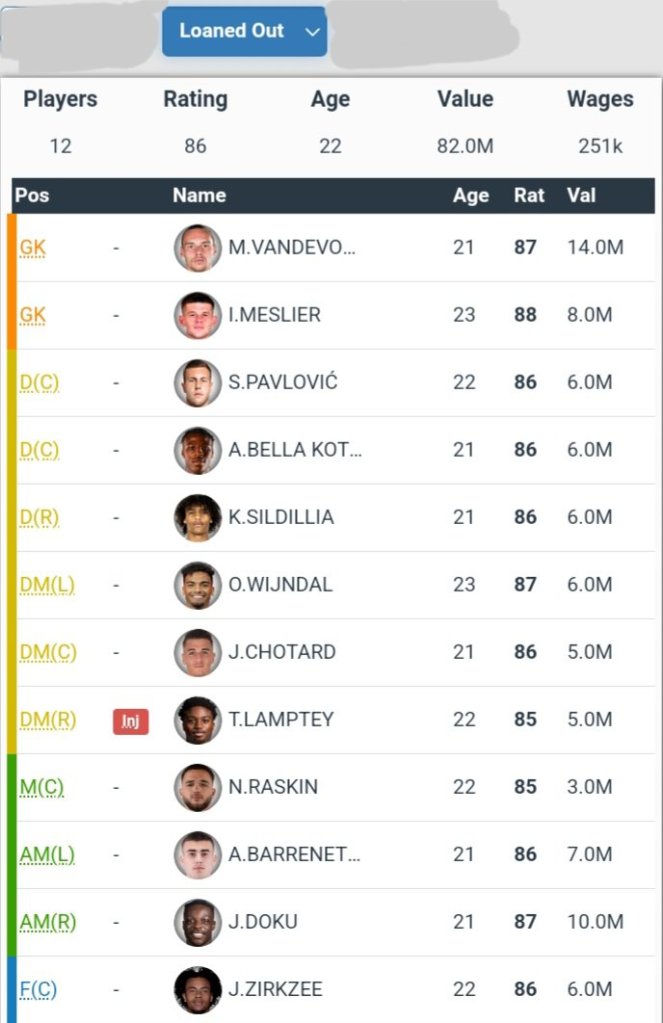Open S.Pavlović avatar picture
Image resolution: width=663 pixels, height=1023 pixels.
click(x=197, y=382)
